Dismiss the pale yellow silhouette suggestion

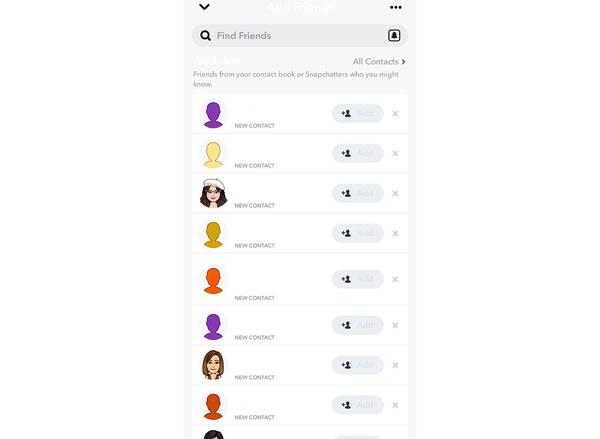(x=395, y=153)
